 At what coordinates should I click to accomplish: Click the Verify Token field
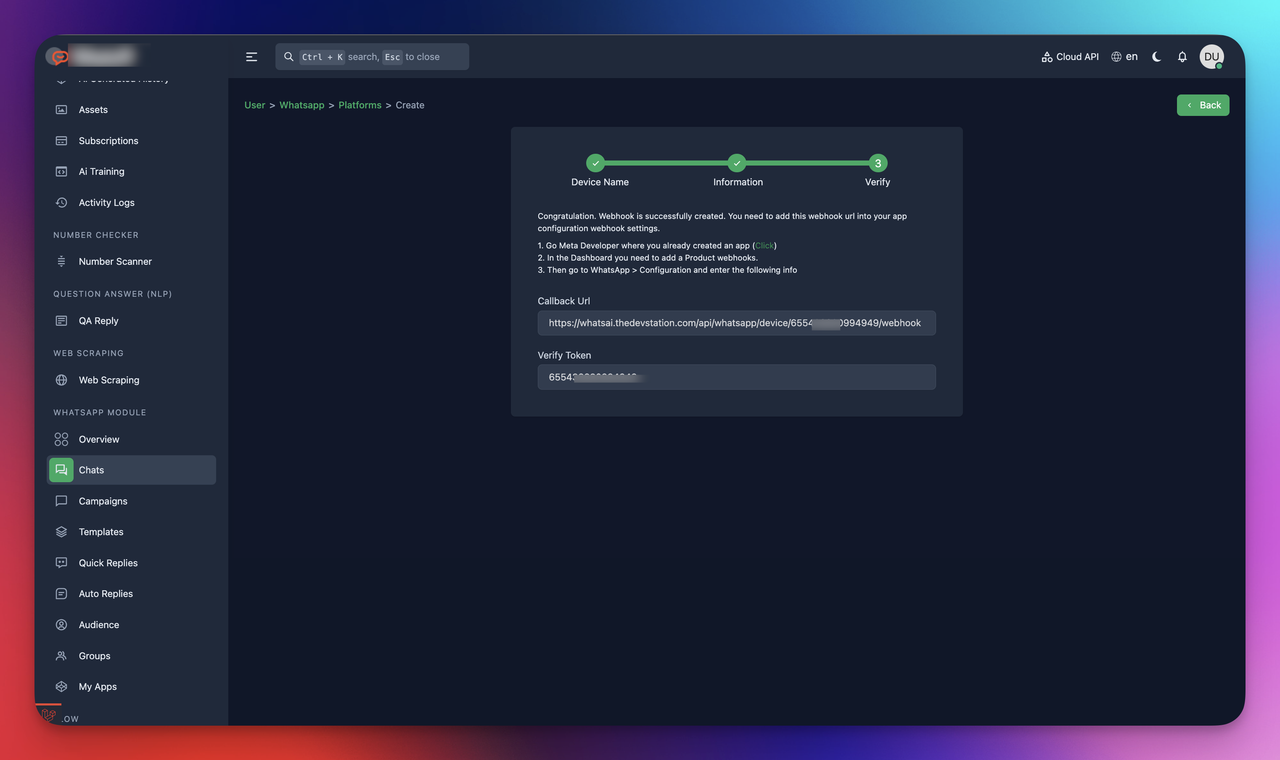coord(737,377)
